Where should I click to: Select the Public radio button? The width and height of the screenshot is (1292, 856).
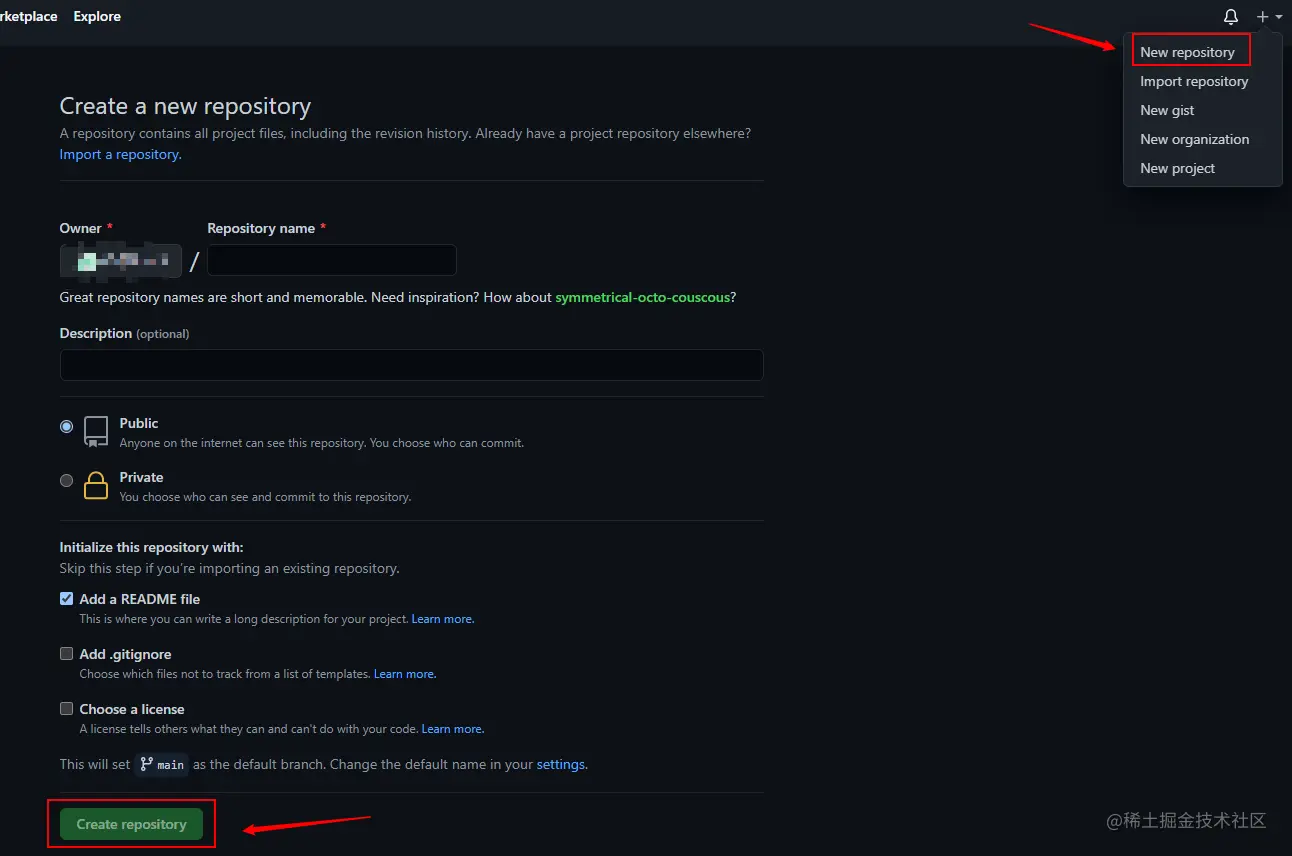[67, 426]
